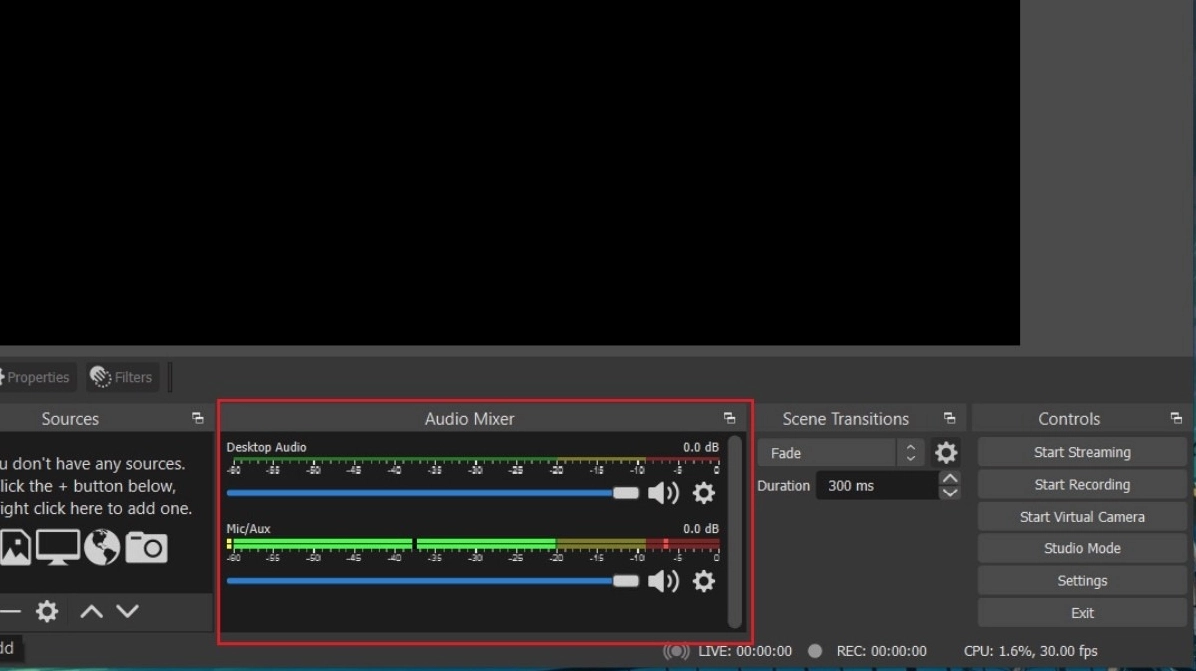The height and width of the screenshot is (671, 1196).
Task: Undock the Audio Mixer panel
Action: pyautogui.click(x=729, y=418)
